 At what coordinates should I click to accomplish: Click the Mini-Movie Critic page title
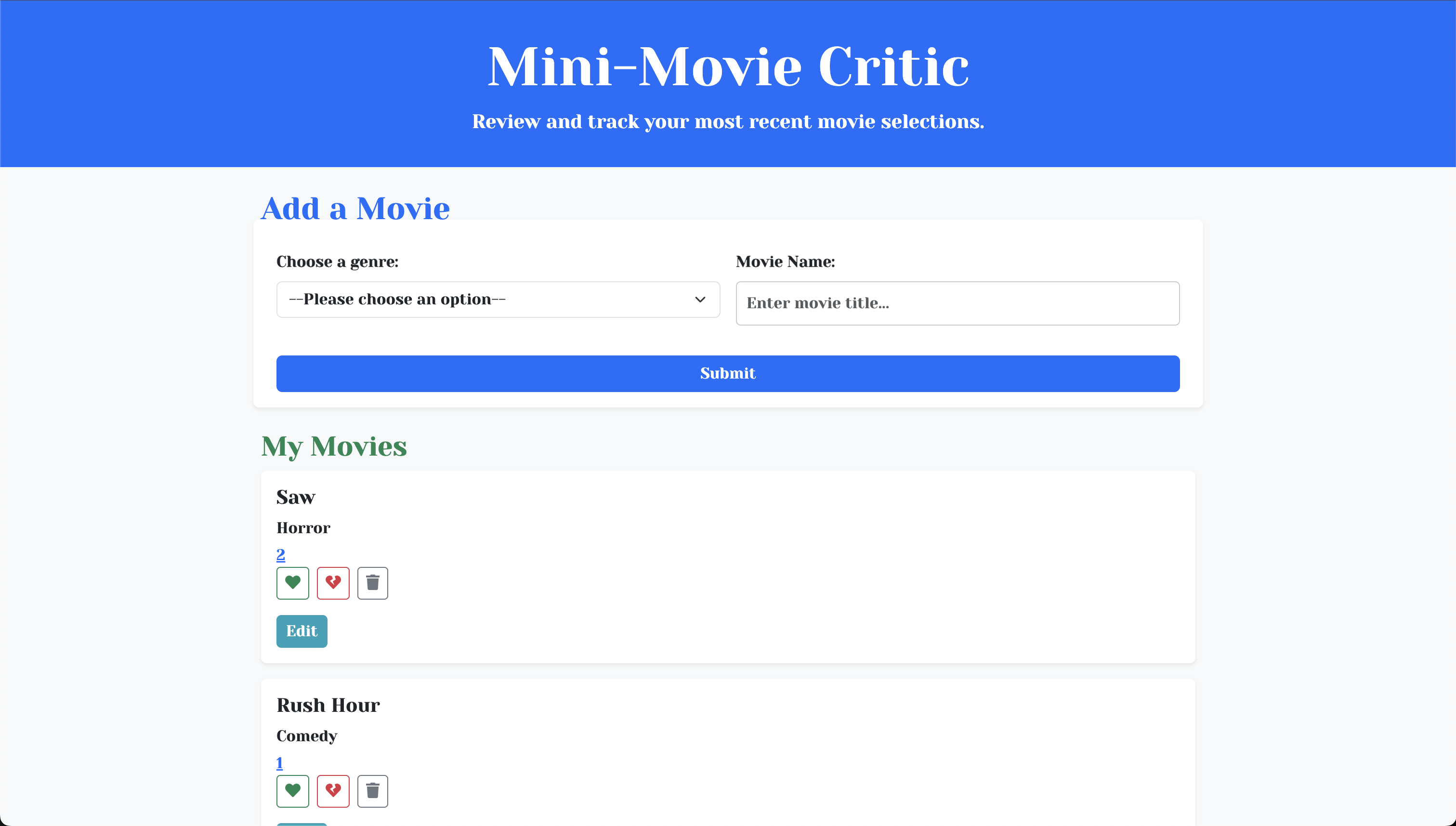click(x=728, y=67)
